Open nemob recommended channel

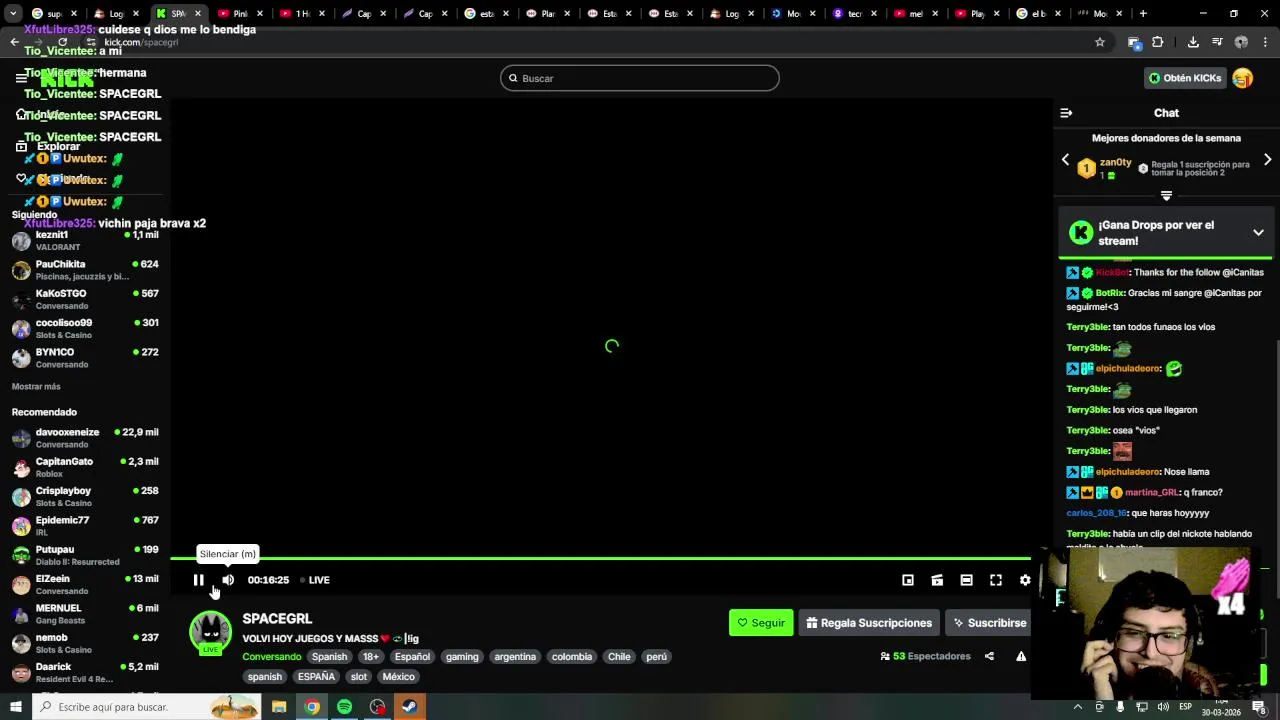pos(85,643)
